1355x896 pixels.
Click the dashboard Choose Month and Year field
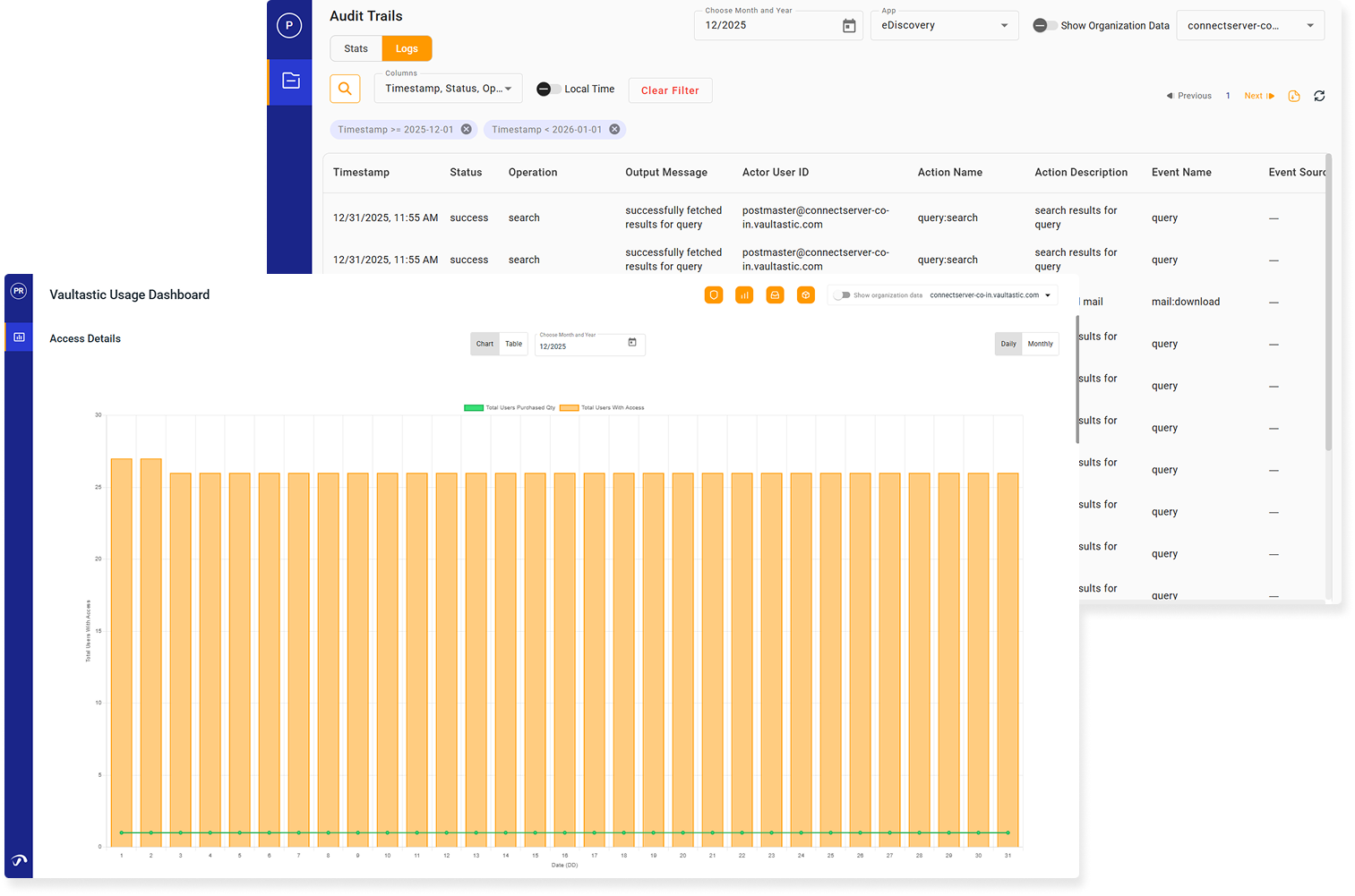588,345
